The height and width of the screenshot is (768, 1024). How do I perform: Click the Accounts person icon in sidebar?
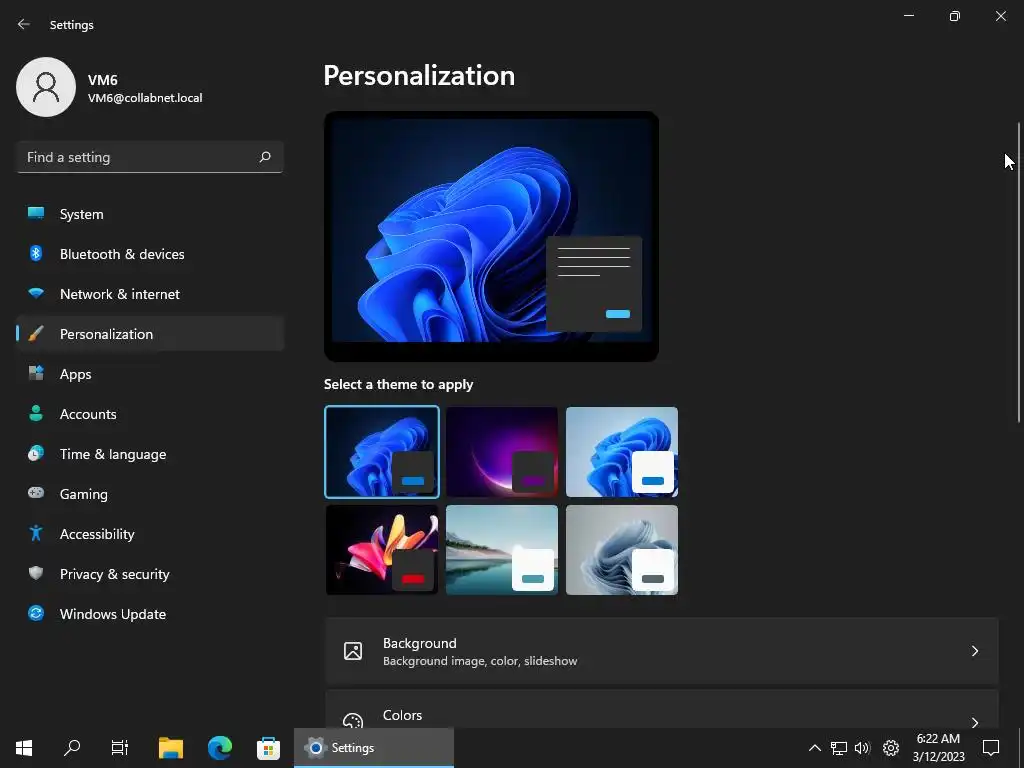36,413
